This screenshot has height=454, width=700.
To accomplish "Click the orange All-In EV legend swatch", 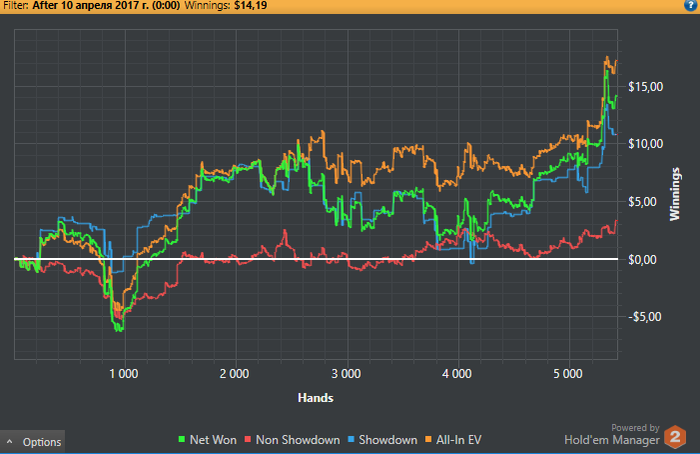I will coord(428,440).
